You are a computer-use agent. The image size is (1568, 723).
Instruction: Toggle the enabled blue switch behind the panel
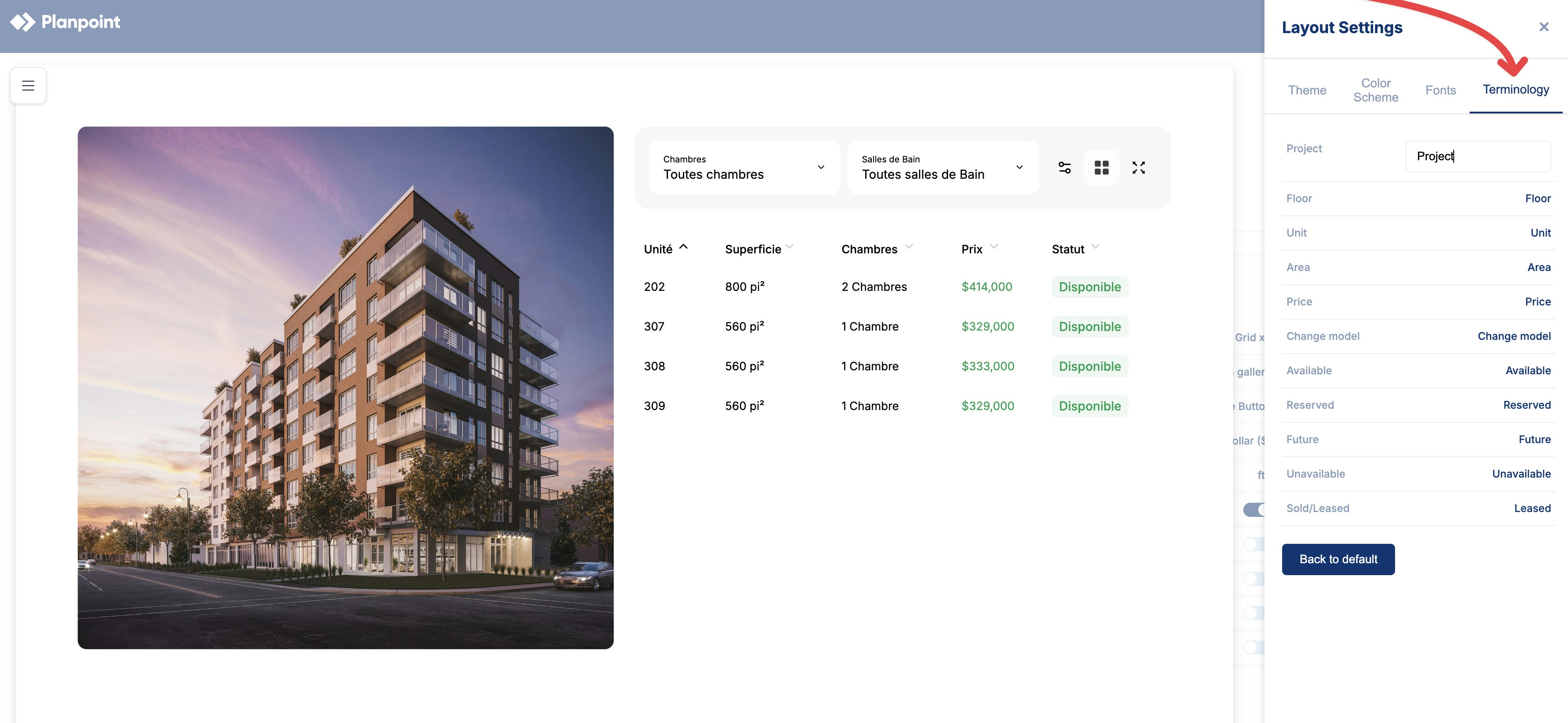1253,509
